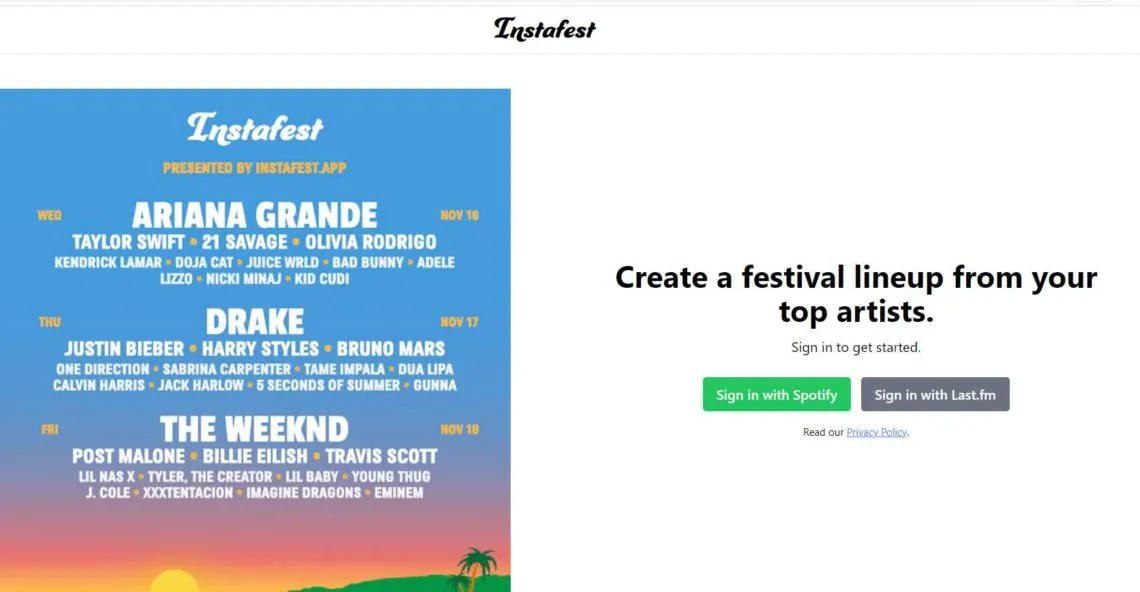Click the TAYLOR SWIFT artist name

[128, 242]
